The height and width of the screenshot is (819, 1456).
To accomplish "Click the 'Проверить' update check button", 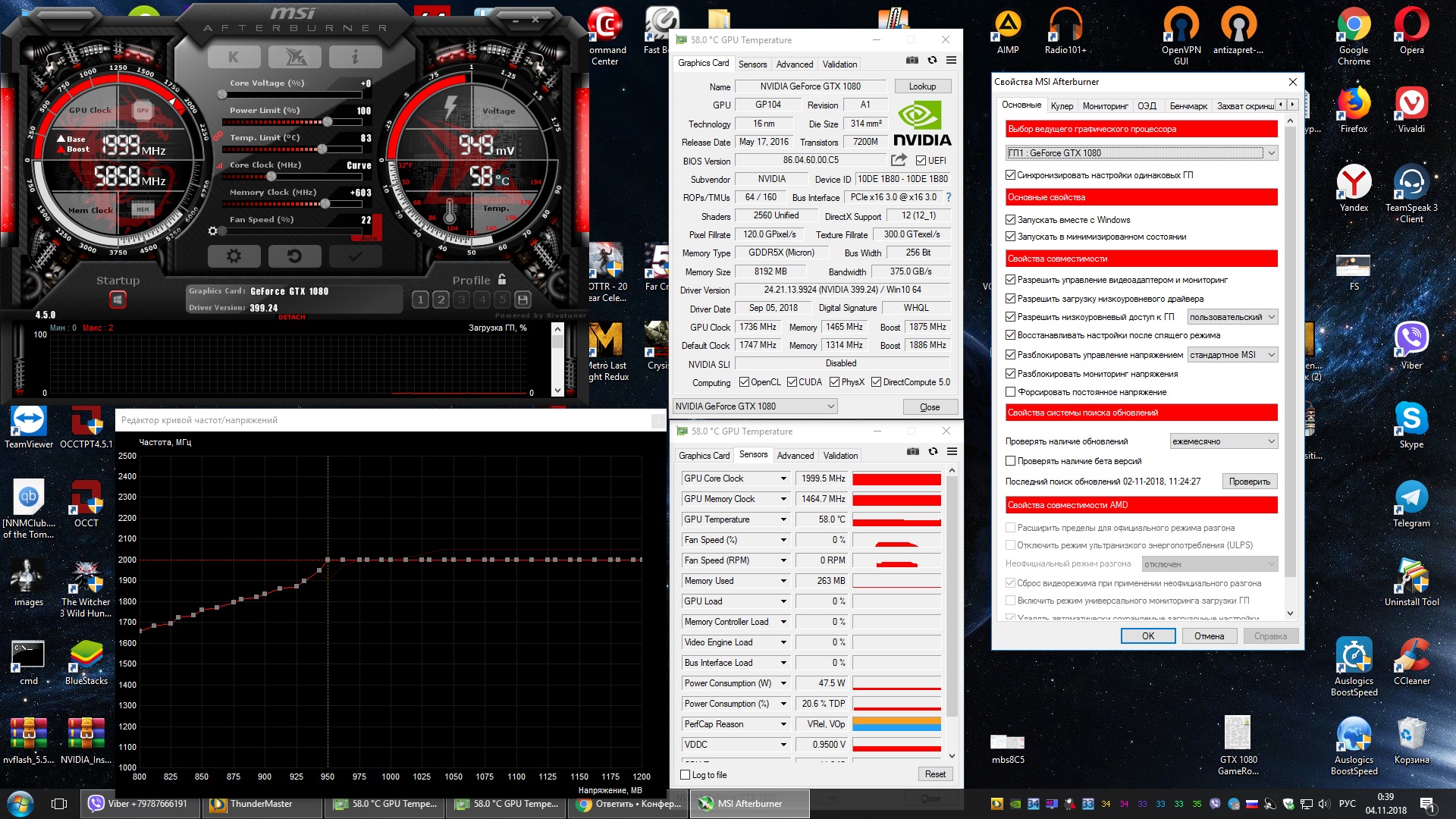I will (x=1249, y=482).
